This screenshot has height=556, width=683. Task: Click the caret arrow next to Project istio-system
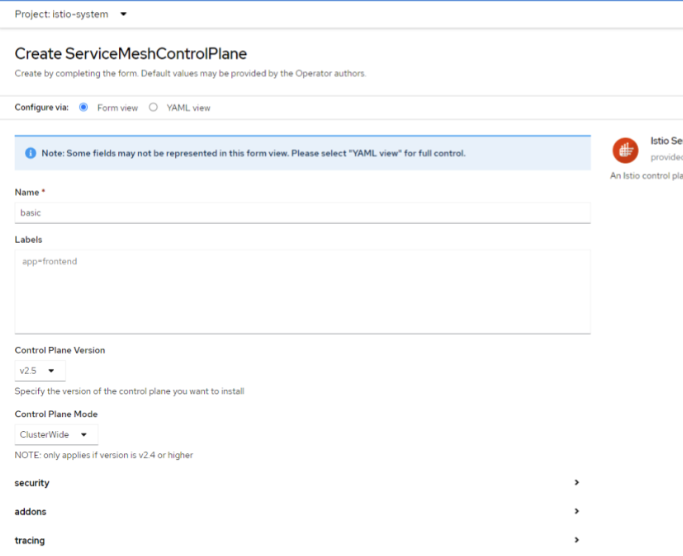click(x=123, y=15)
